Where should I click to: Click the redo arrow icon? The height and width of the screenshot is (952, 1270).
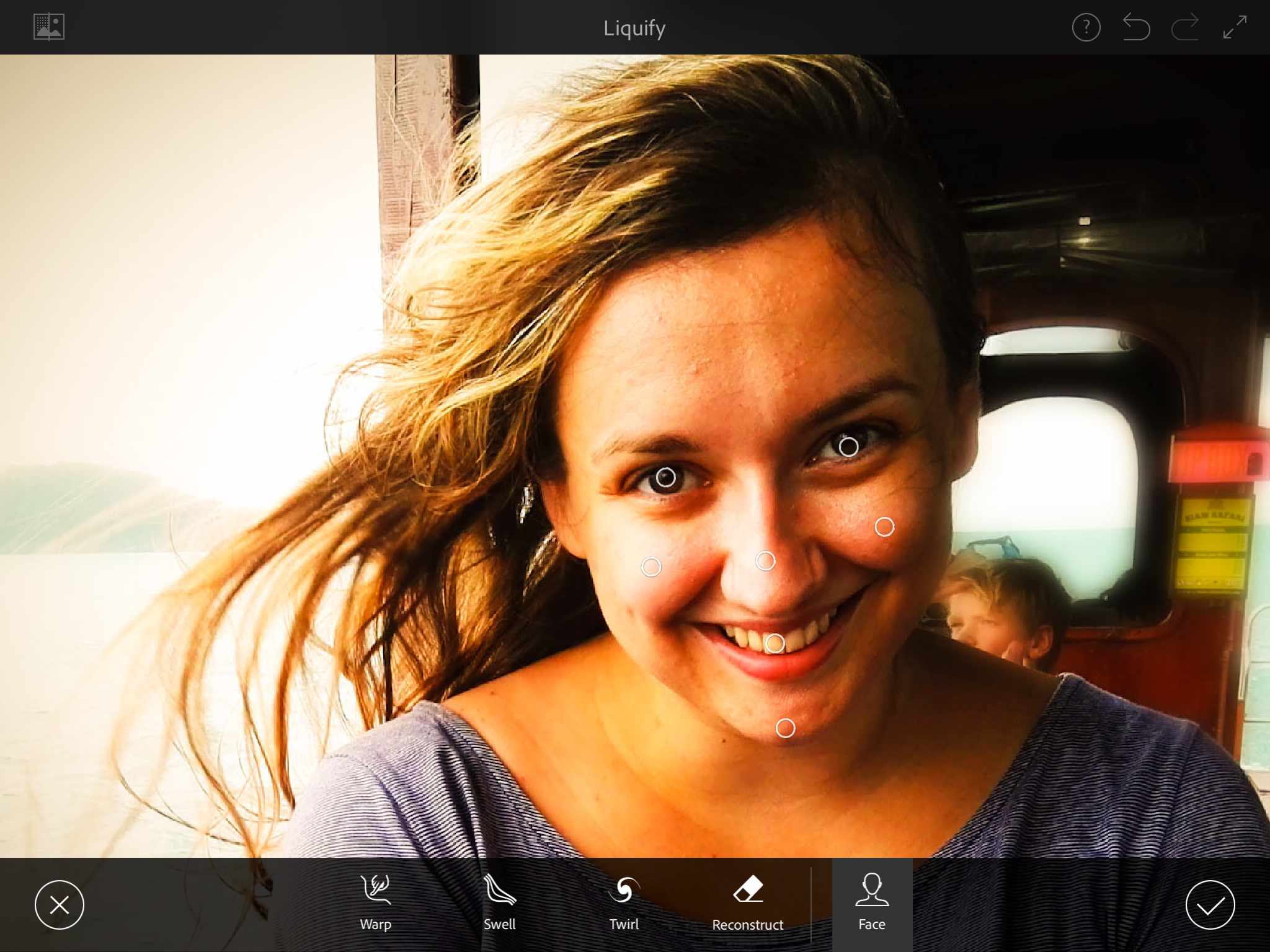coord(1185,28)
